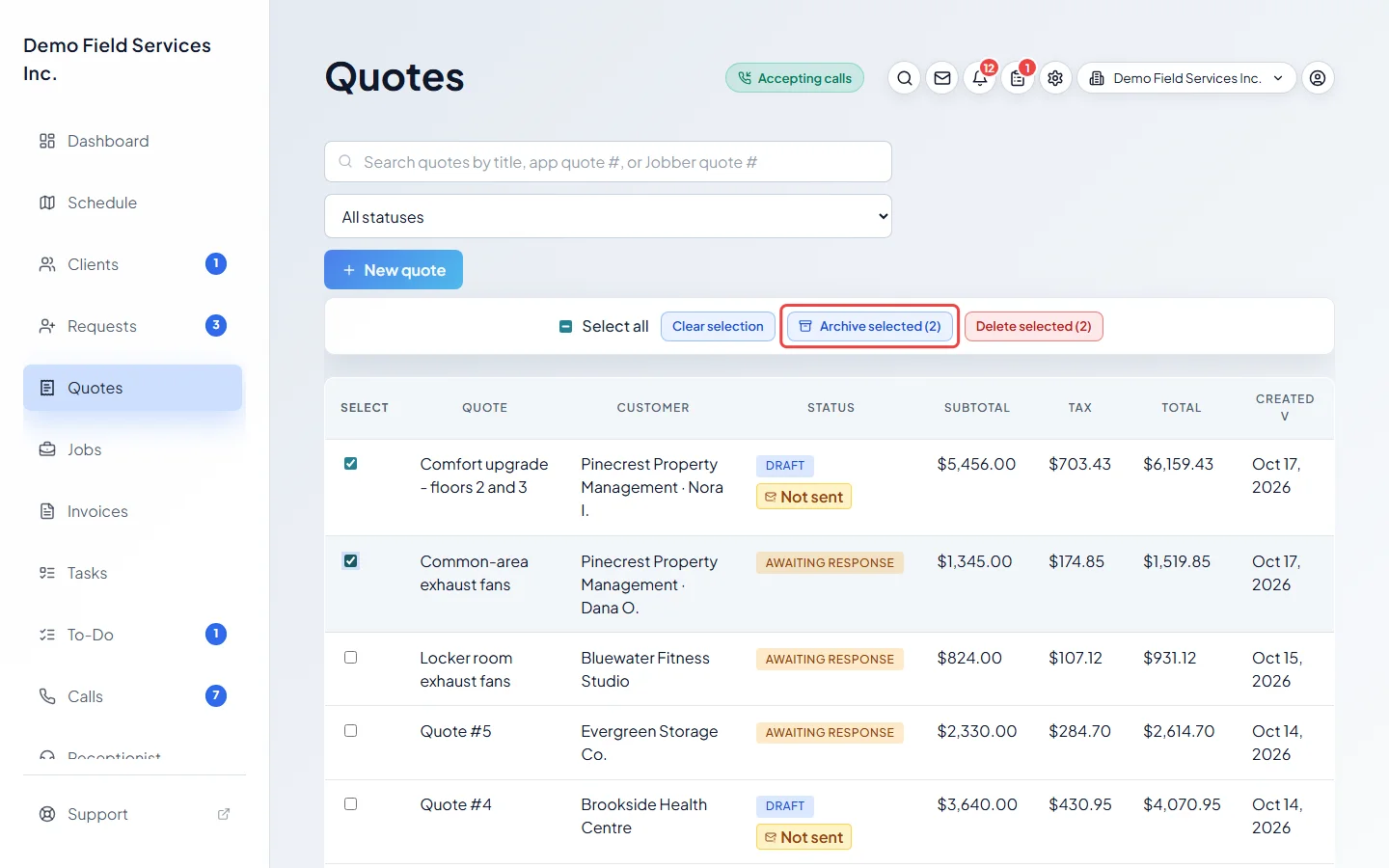1389x868 pixels.
Task: Toggle the Select all checkbox
Action: [x=566, y=327]
